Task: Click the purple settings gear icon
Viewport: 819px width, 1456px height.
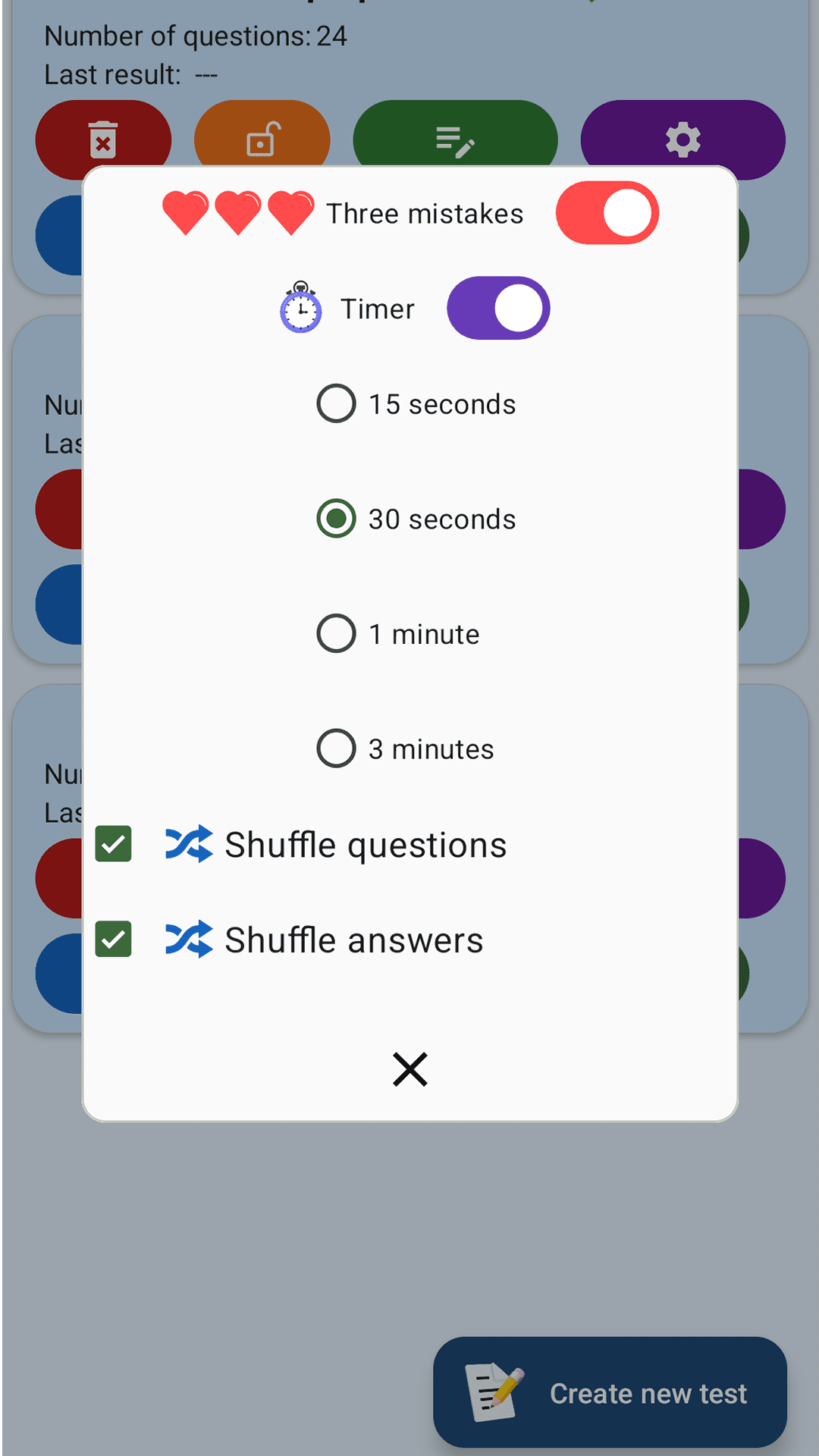Action: (x=682, y=140)
